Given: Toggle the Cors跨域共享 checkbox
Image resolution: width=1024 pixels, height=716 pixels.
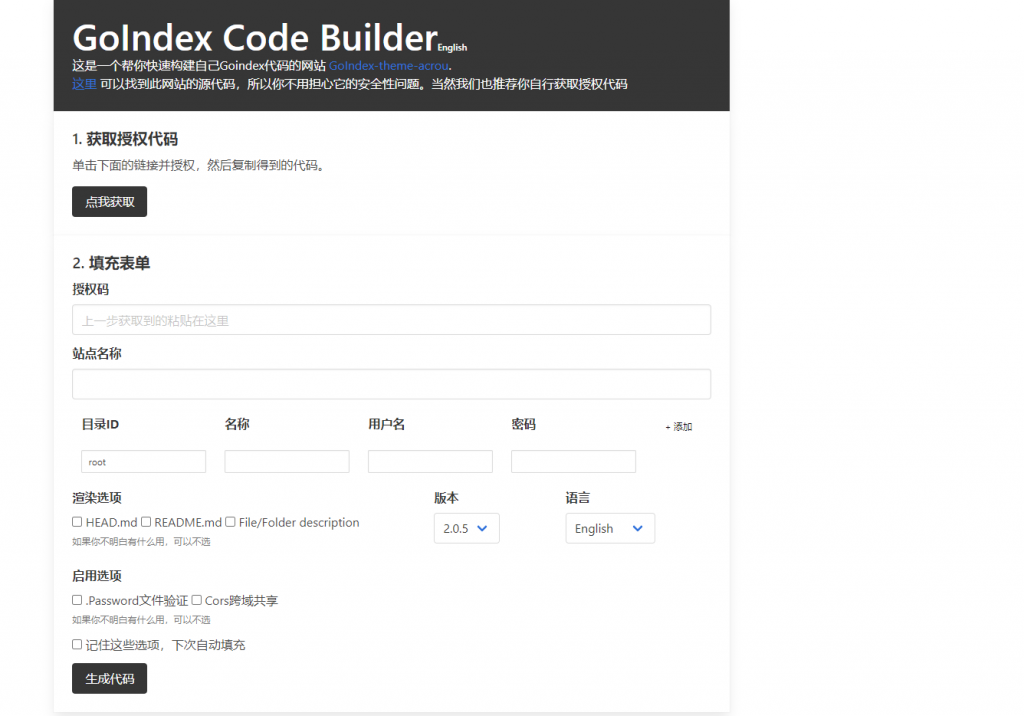Looking at the screenshot, I should (x=196, y=600).
